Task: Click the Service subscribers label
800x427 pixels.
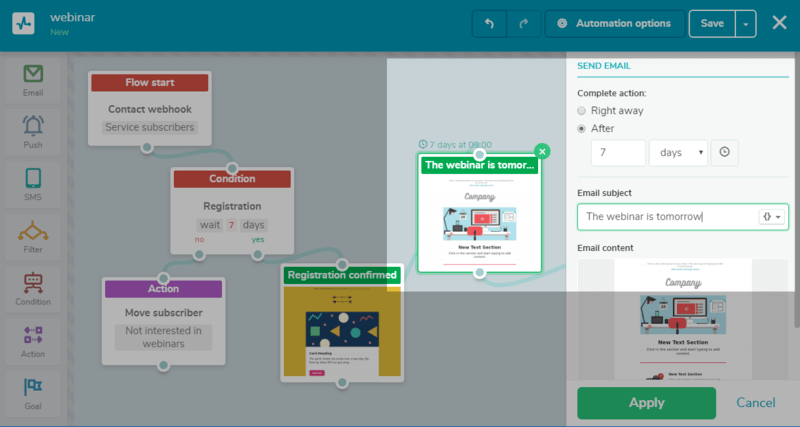Action: (x=149, y=127)
